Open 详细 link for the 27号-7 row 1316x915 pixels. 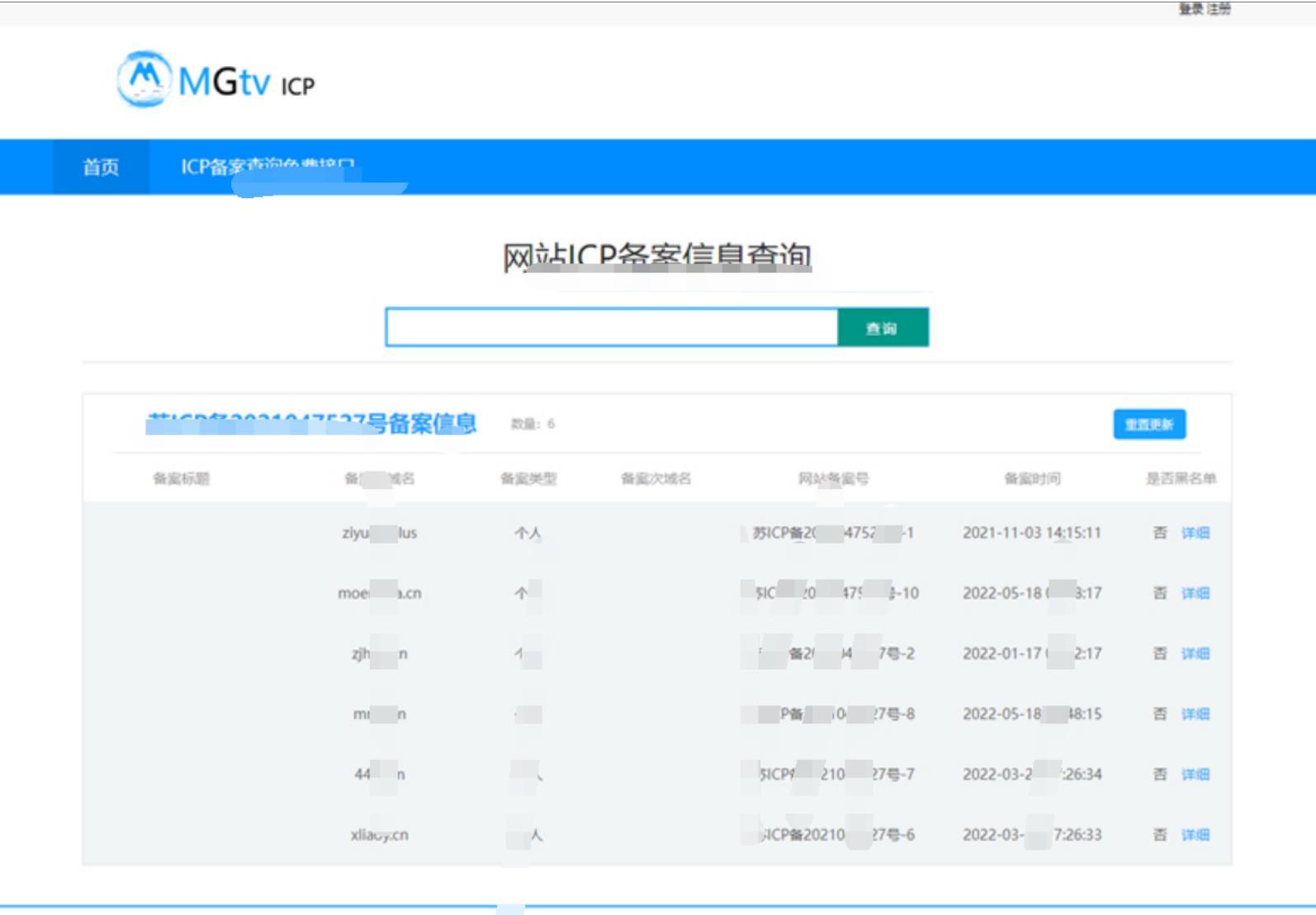[1195, 774]
